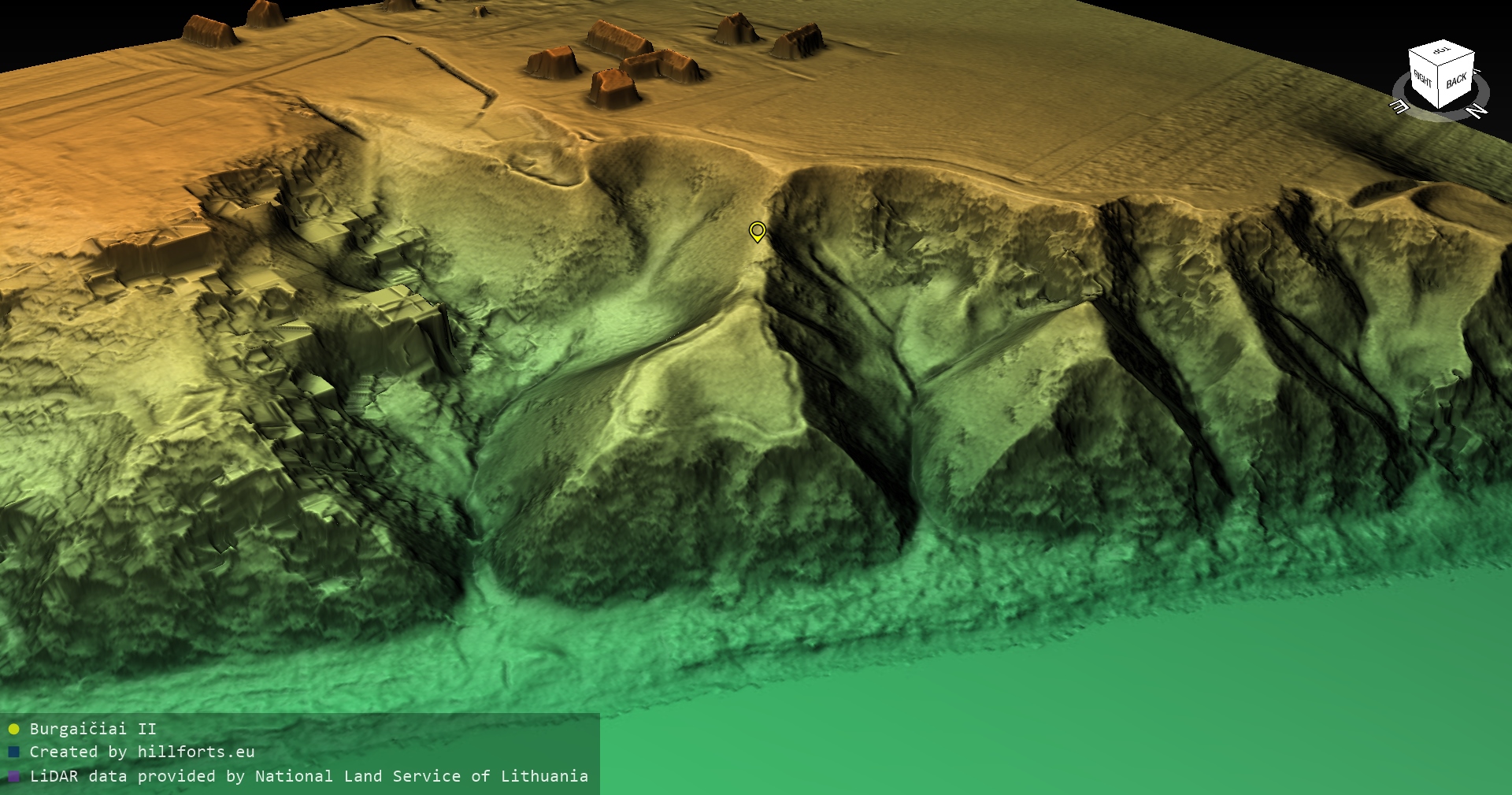Select the BACK face of the view cube
Screen dimensions: 1512x795
point(1456,80)
